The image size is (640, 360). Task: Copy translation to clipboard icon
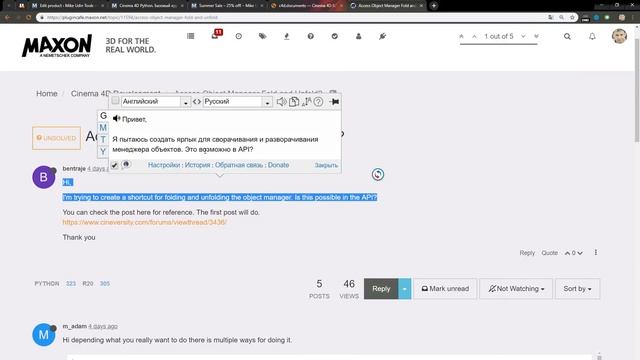293,102
